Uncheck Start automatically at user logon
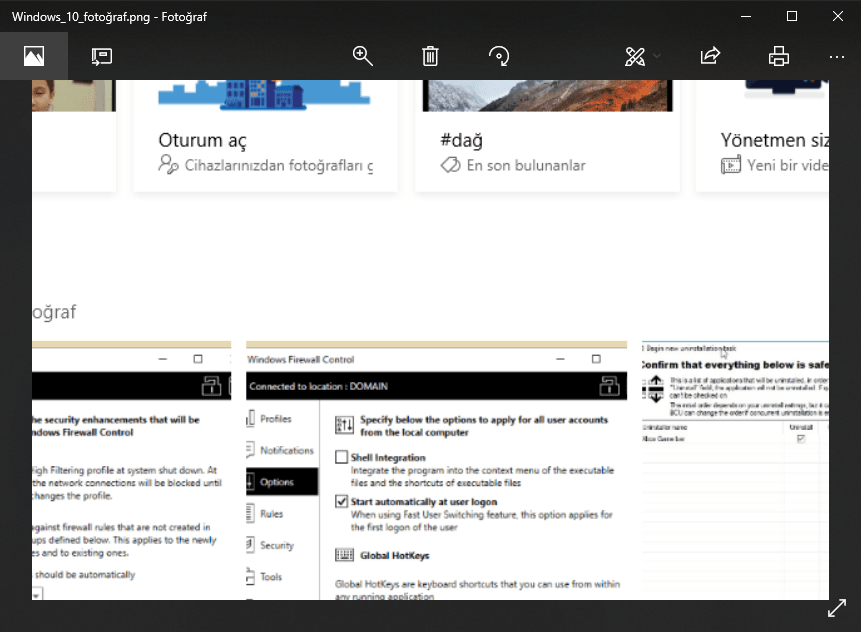861x632 pixels. [342, 501]
